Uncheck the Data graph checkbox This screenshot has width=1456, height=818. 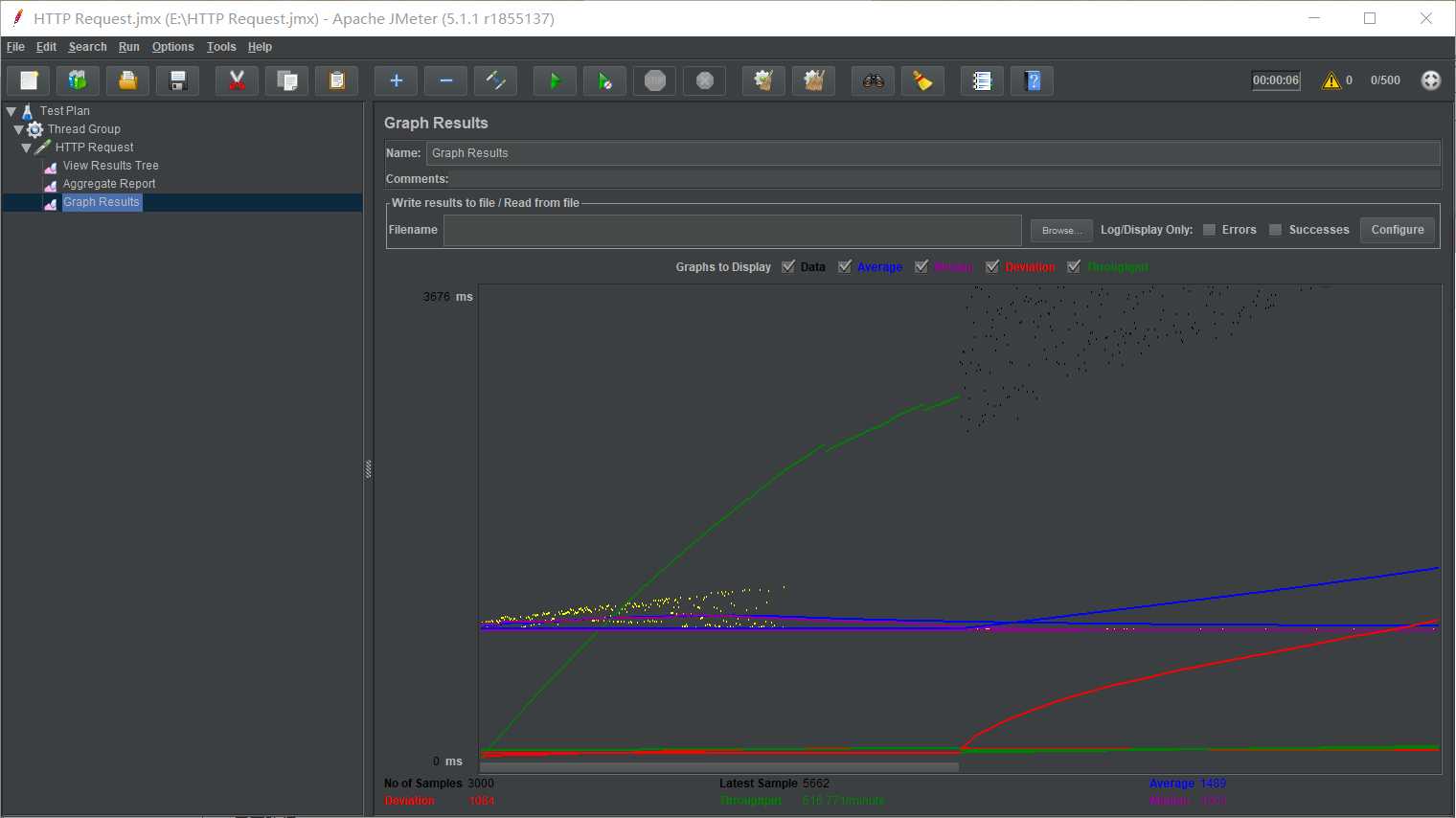click(788, 267)
